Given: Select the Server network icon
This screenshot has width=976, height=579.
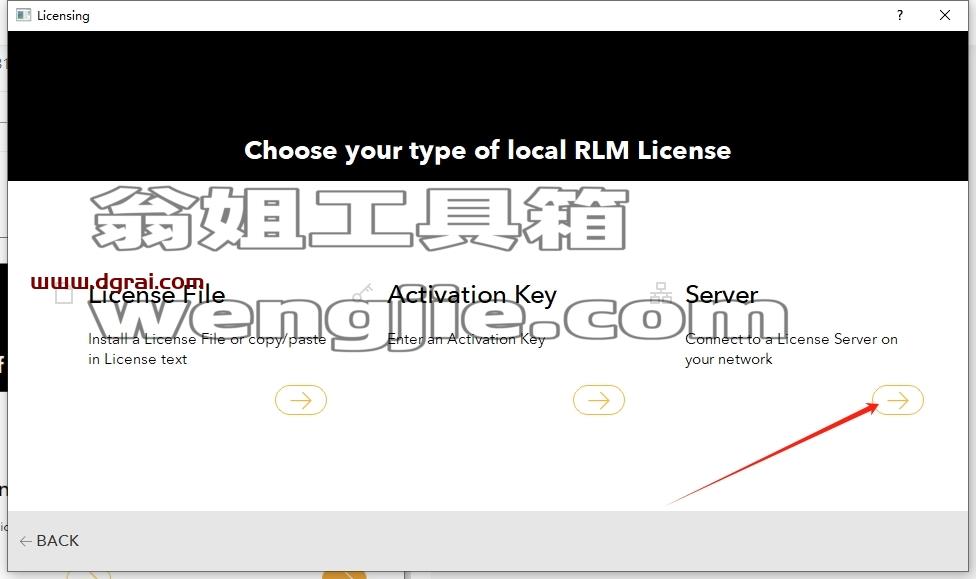Looking at the screenshot, I should point(661,293).
